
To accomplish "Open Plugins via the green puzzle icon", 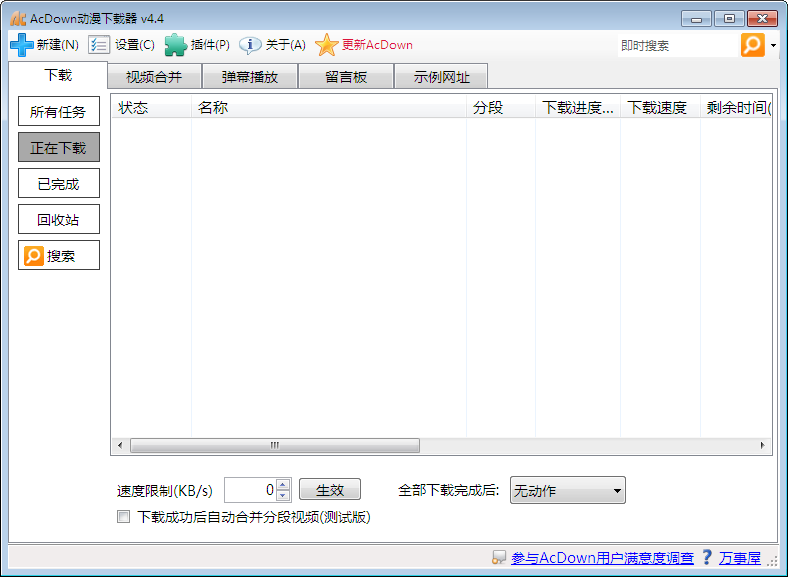I will [175, 45].
